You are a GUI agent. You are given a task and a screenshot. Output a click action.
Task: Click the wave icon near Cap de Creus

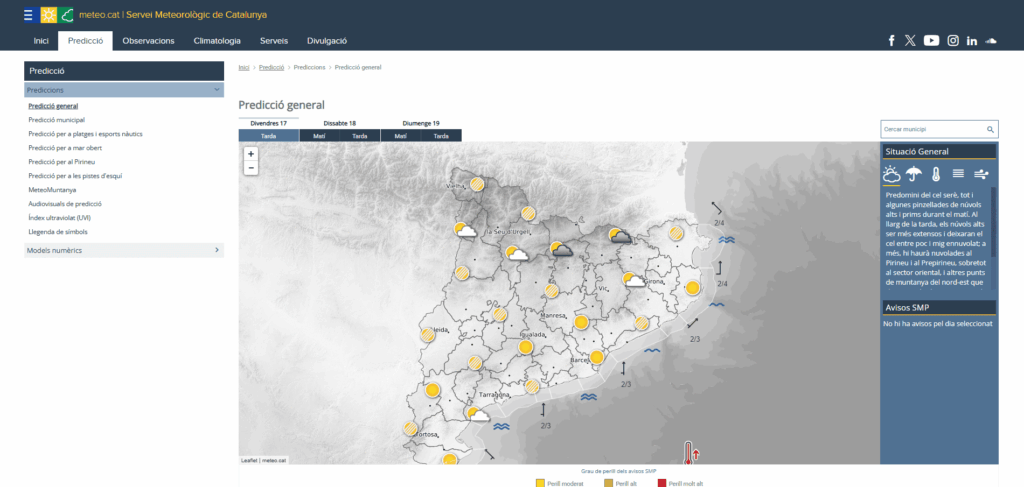click(x=727, y=240)
